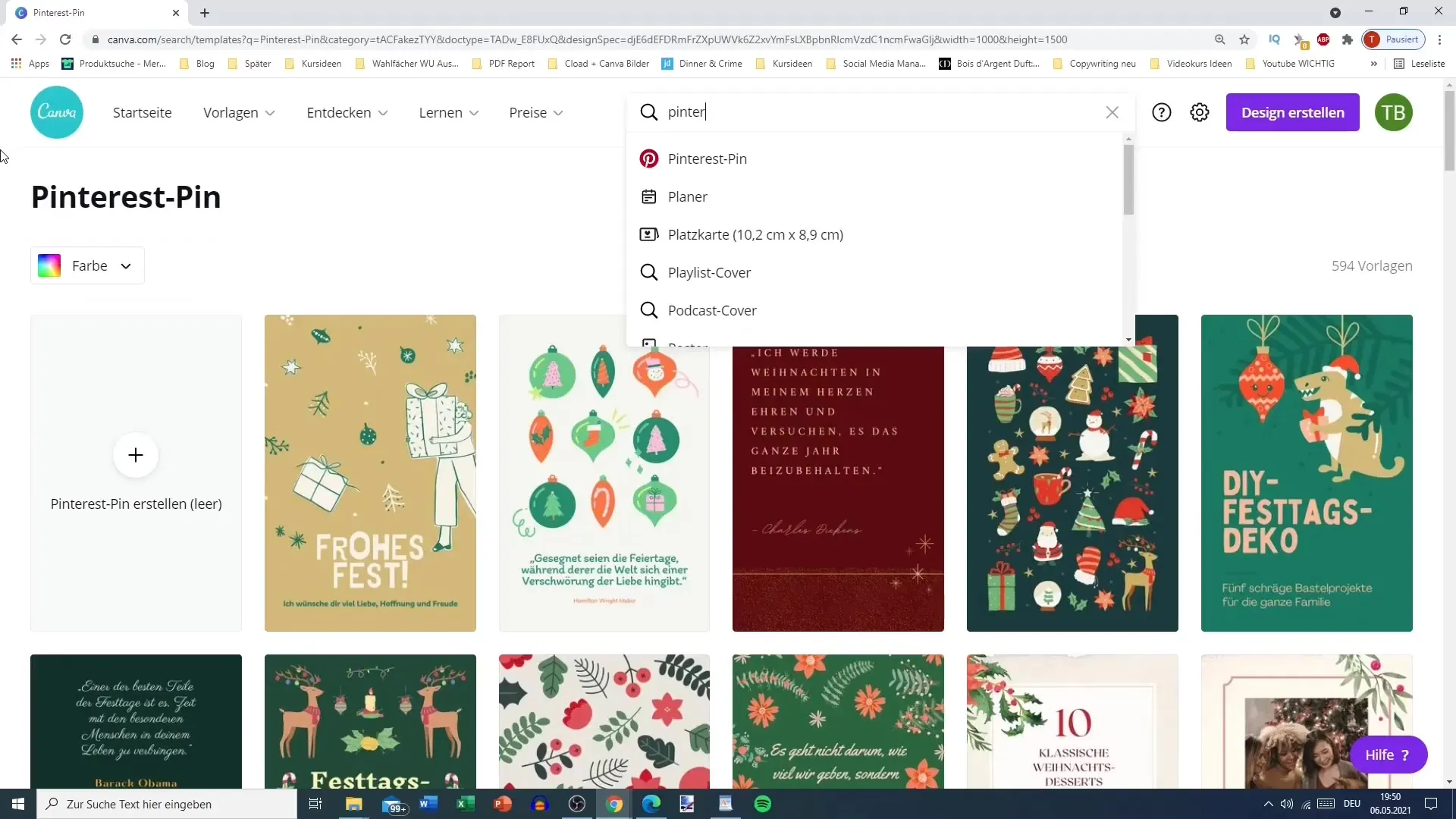Click the Podcast-Cover suggestion icon

tap(650, 310)
